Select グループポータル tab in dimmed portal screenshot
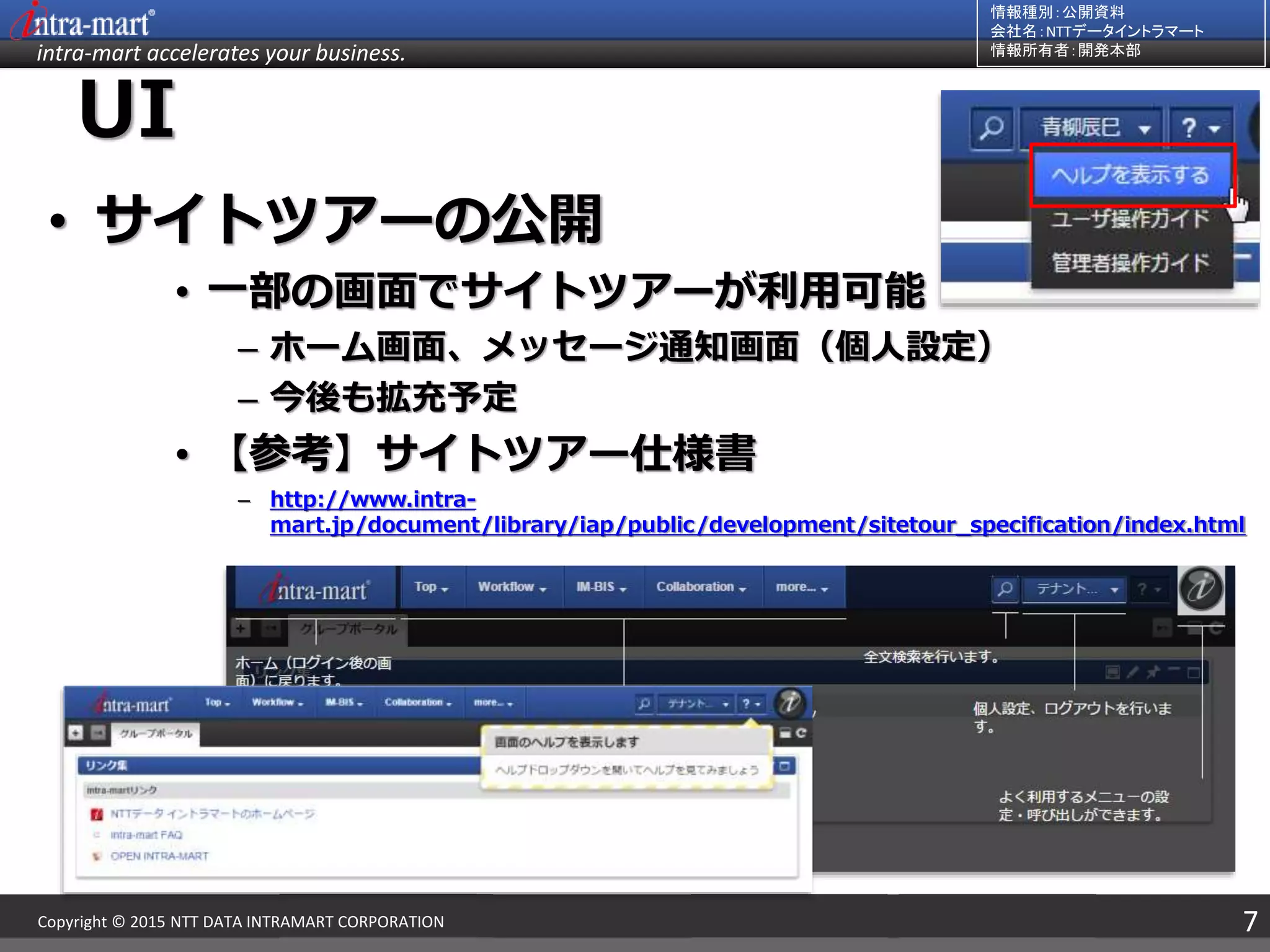Screen dimensions: 1270x952 click(x=349, y=629)
